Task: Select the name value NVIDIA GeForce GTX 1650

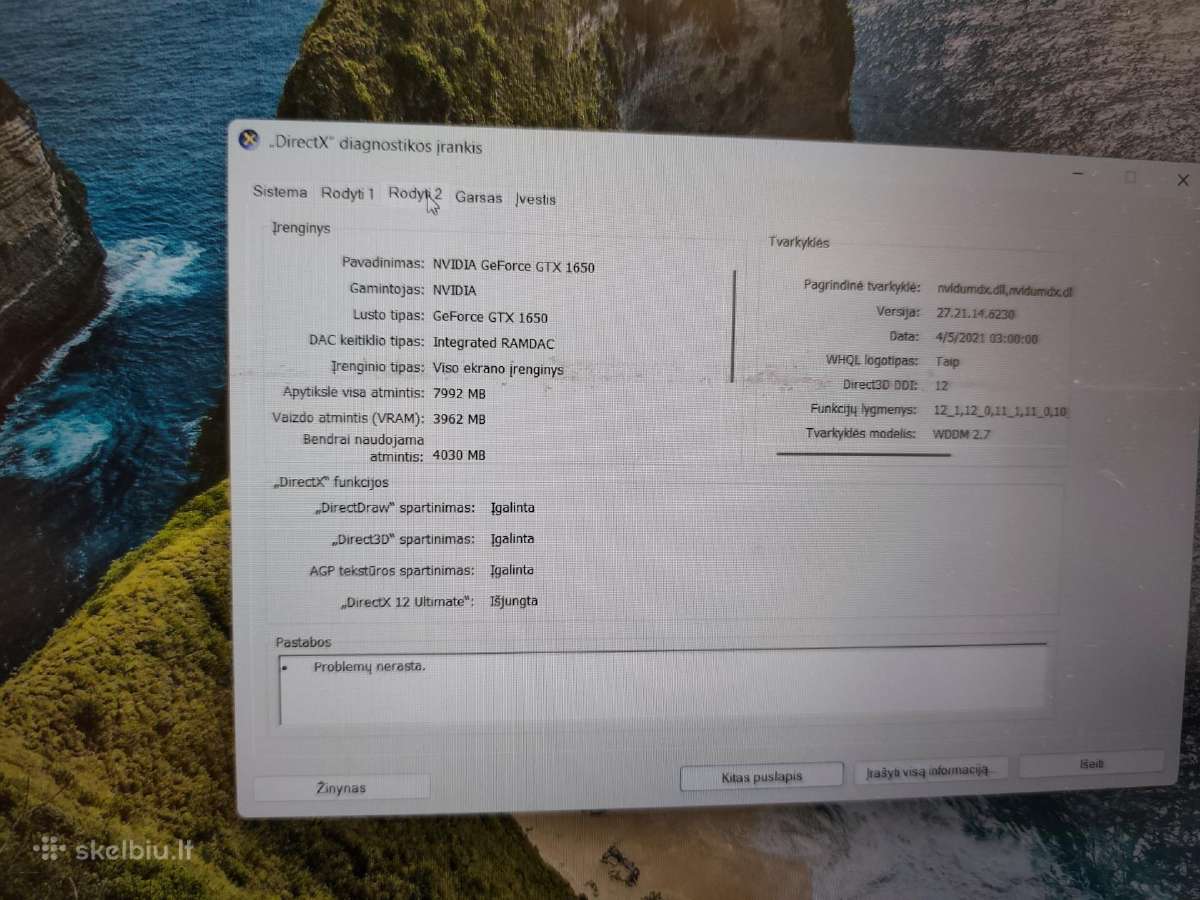Action: coord(514,266)
